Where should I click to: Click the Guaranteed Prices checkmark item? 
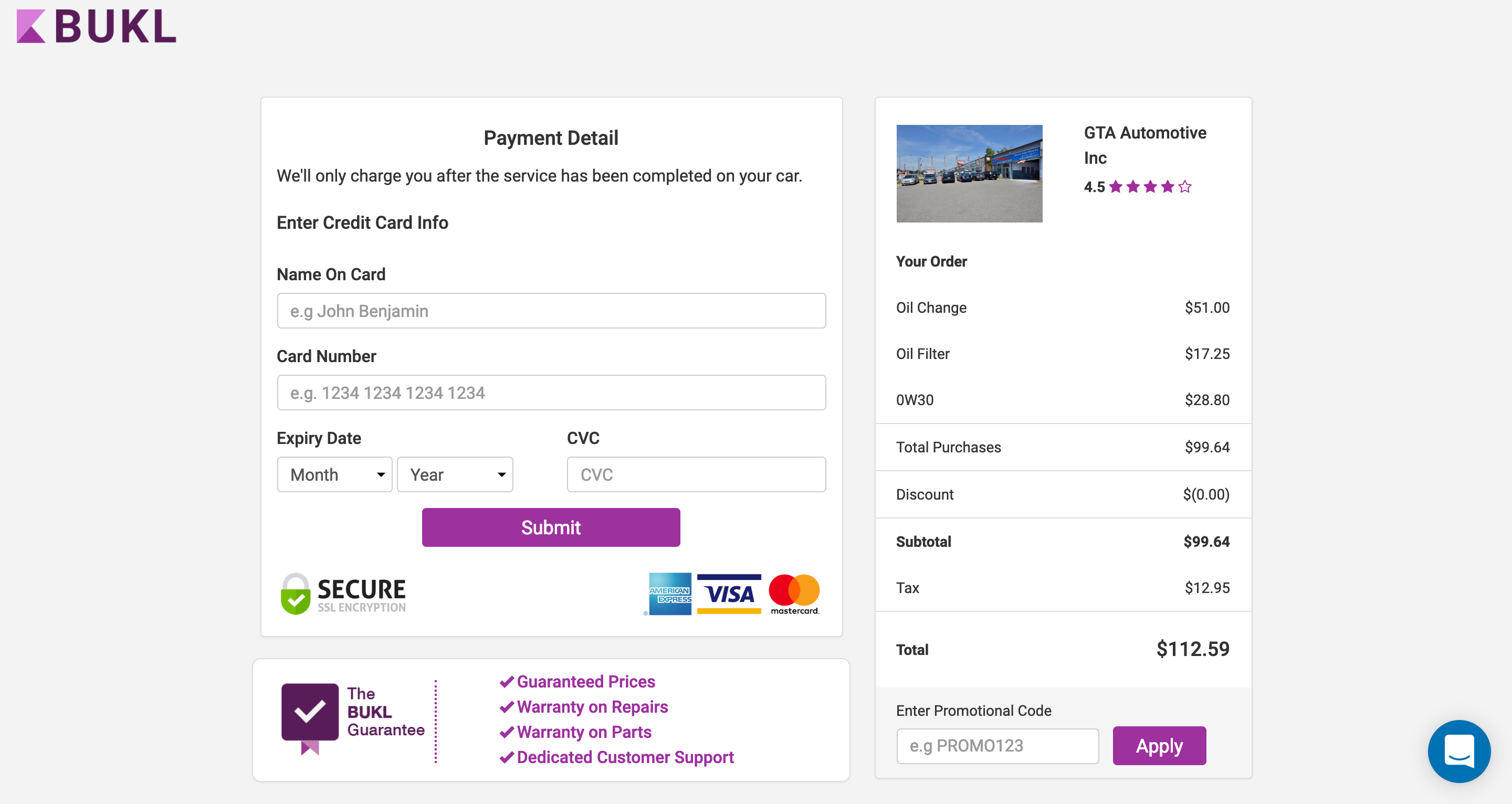click(x=577, y=681)
